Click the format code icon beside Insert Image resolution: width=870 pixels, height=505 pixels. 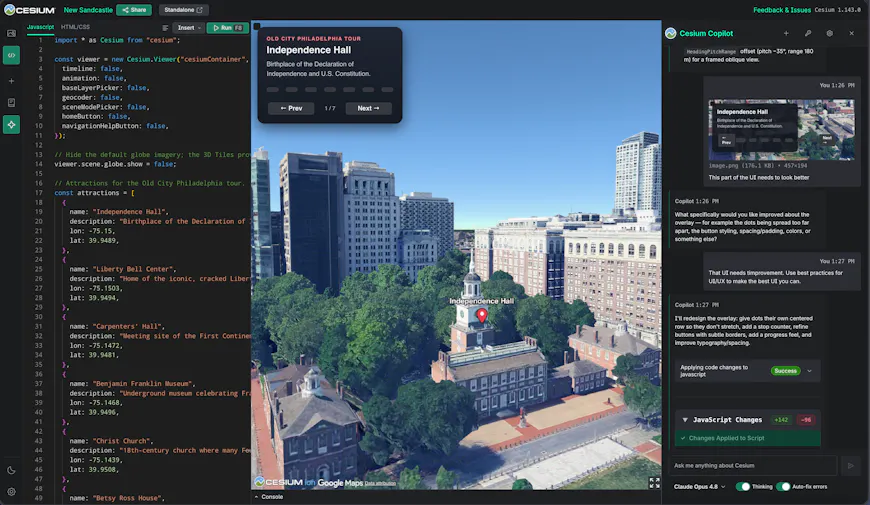165,28
